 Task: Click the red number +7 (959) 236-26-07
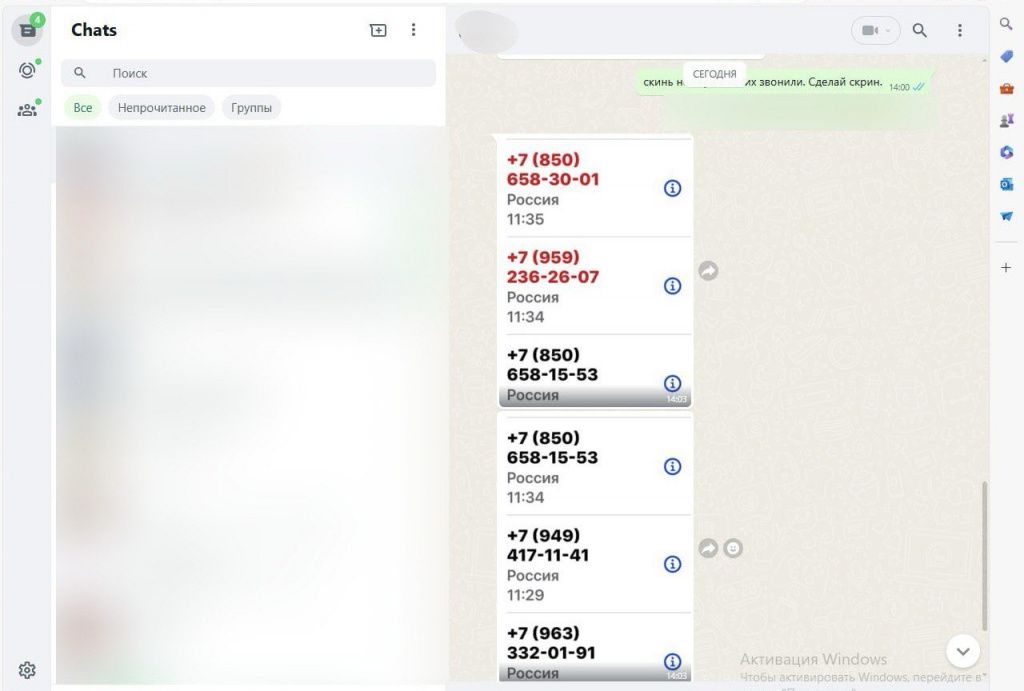click(552, 266)
